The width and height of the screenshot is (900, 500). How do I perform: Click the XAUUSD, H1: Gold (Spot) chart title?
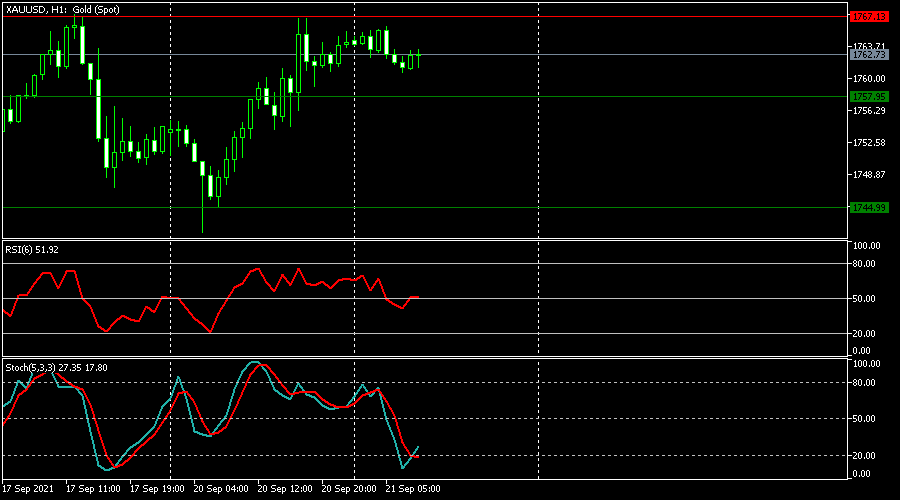click(x=63, y=10)
